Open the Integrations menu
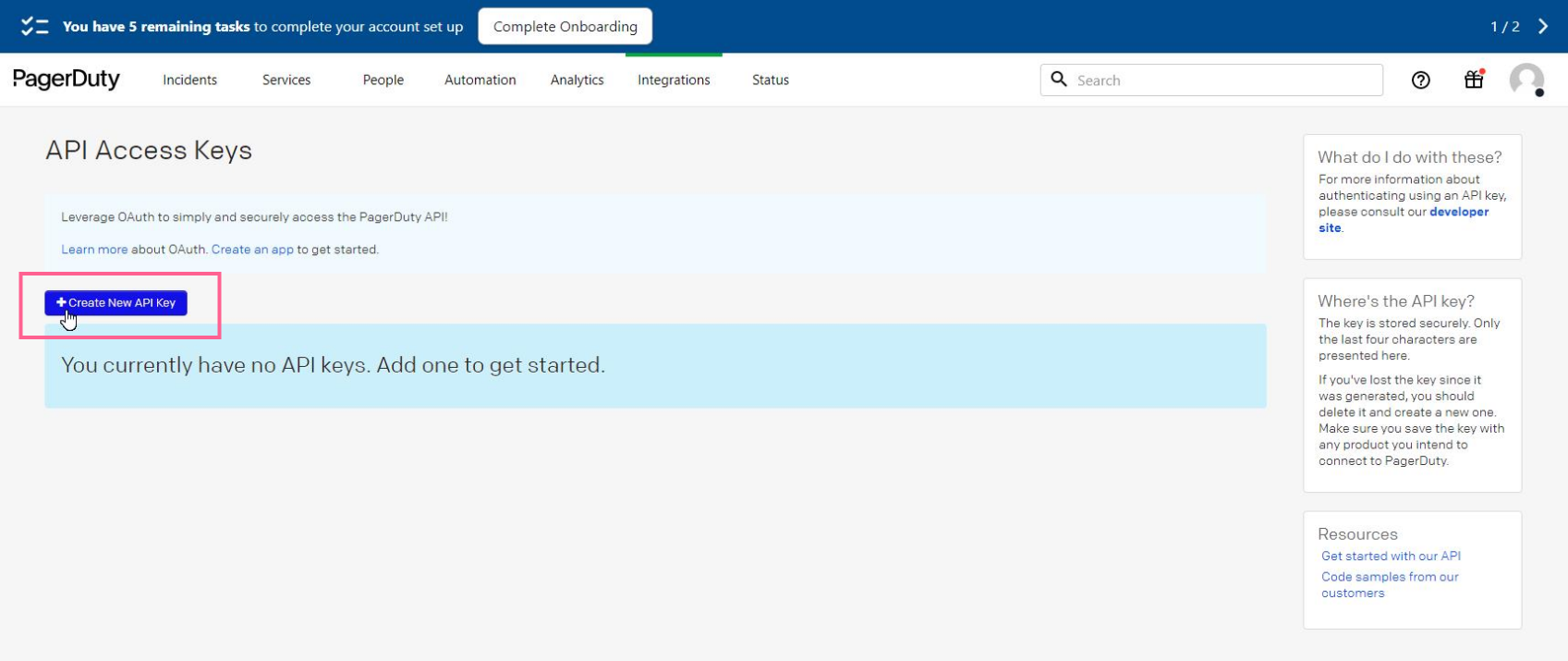 coord(674,80)
